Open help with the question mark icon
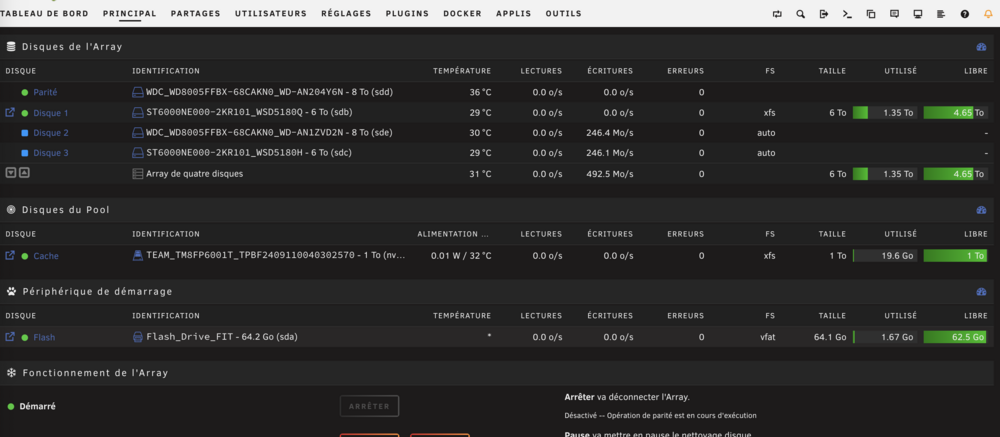 click(964, 13)
